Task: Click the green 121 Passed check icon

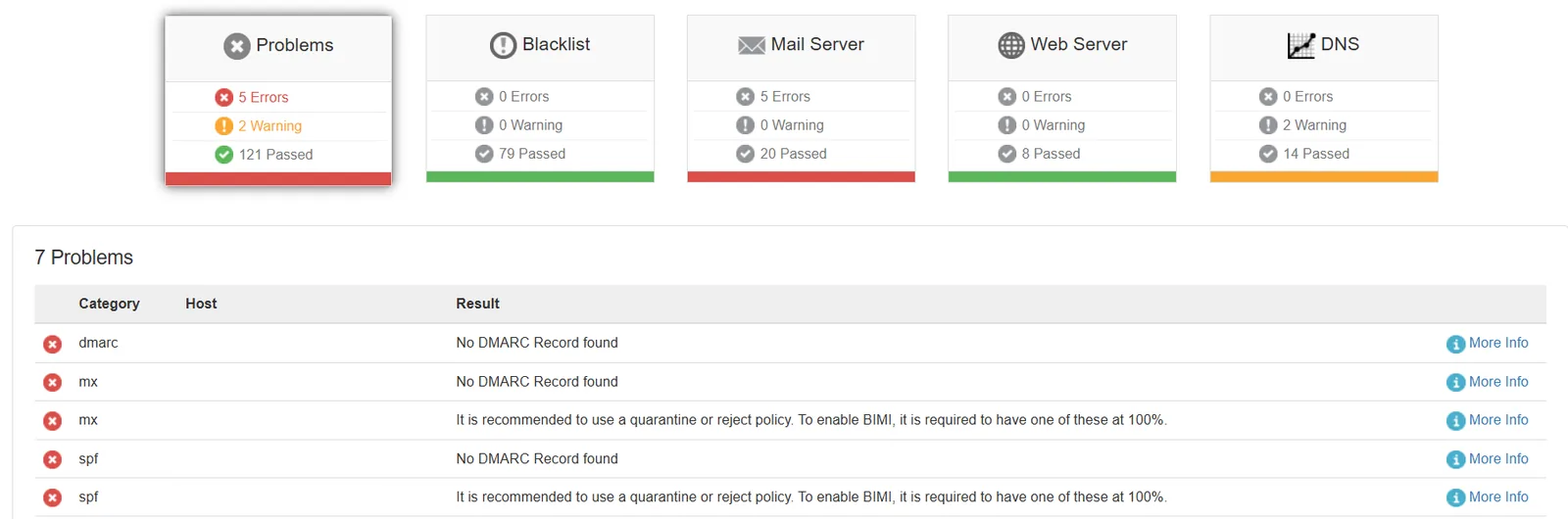Action: point(224,155)
